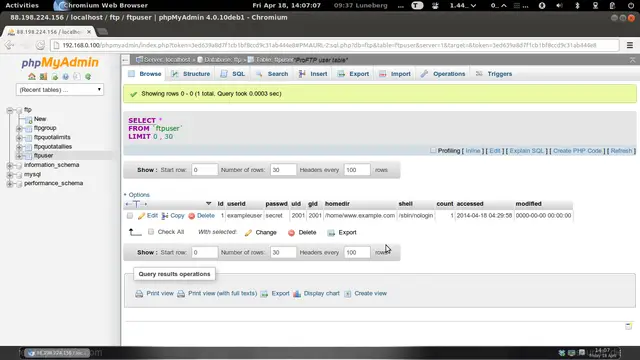This screenshot has height=360, width=640.
Task: Click the Explain SQL link
Action: point(527,151)
